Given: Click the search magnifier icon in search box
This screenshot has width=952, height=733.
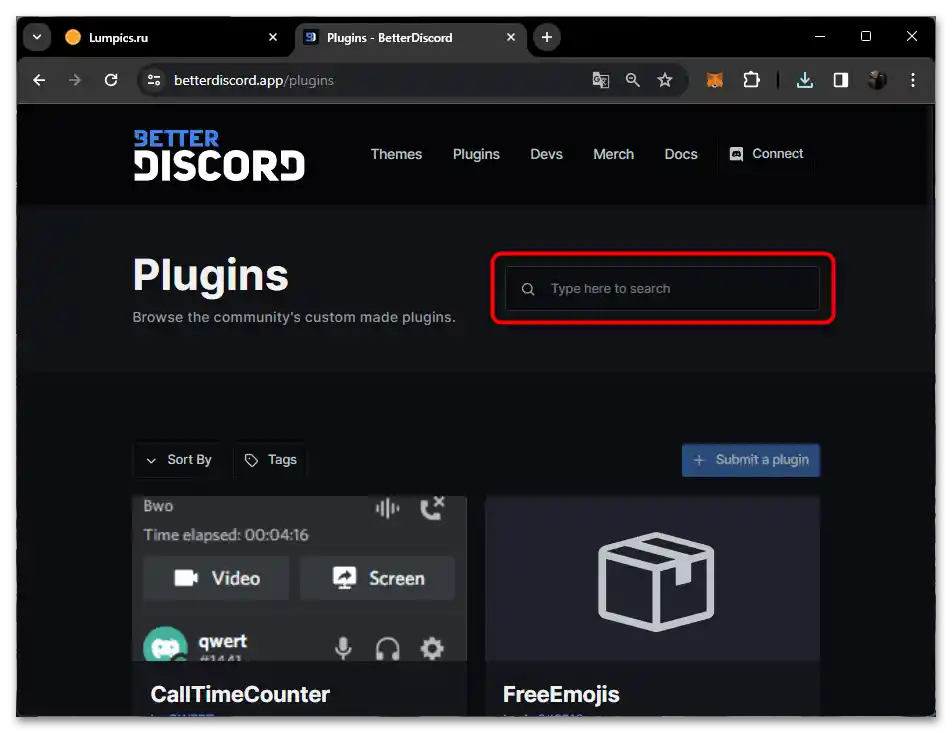Looking at the screenshot, I should coord(528,289).
